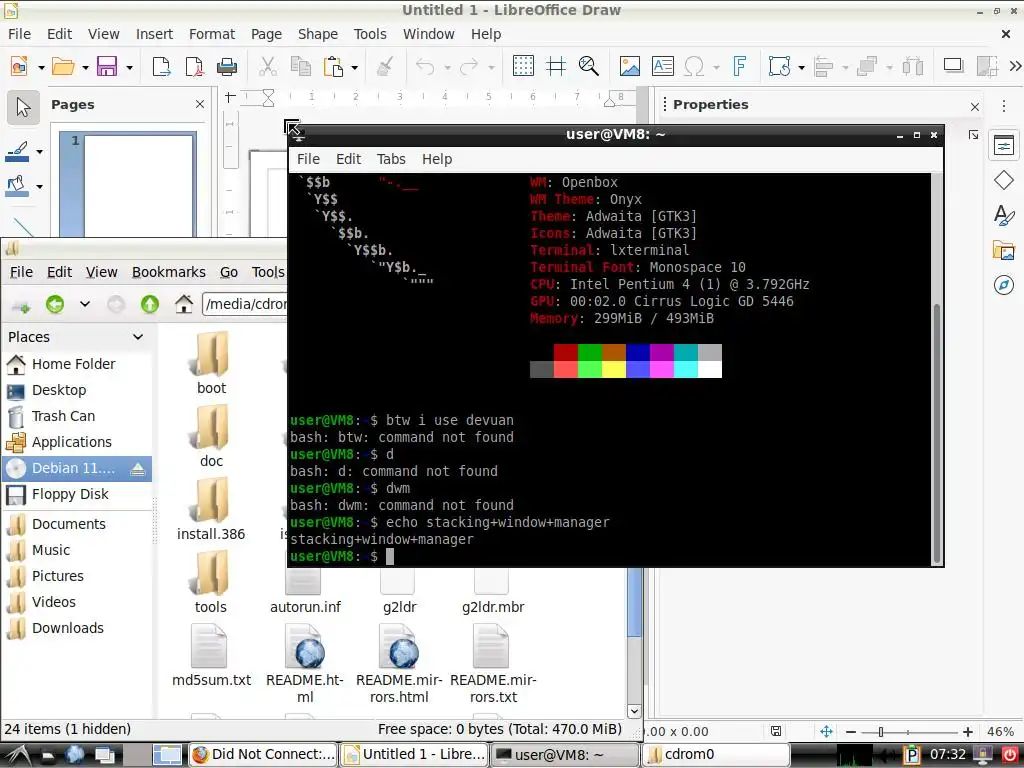This screenshot has height=768, width=1024.
Task: Open the terminal Edit menu
Action: click(x=348, y=159)
